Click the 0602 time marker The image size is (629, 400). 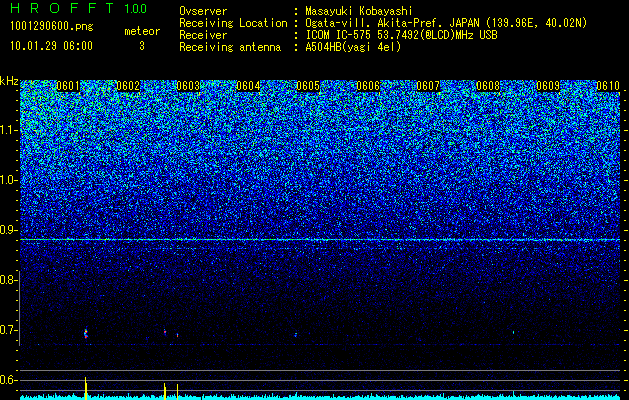(128, 86)
